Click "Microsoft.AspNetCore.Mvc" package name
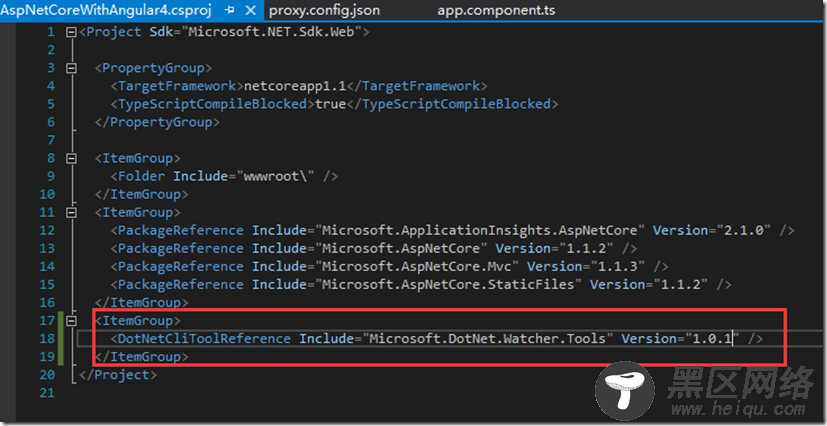827x426 pixels. 417,266
